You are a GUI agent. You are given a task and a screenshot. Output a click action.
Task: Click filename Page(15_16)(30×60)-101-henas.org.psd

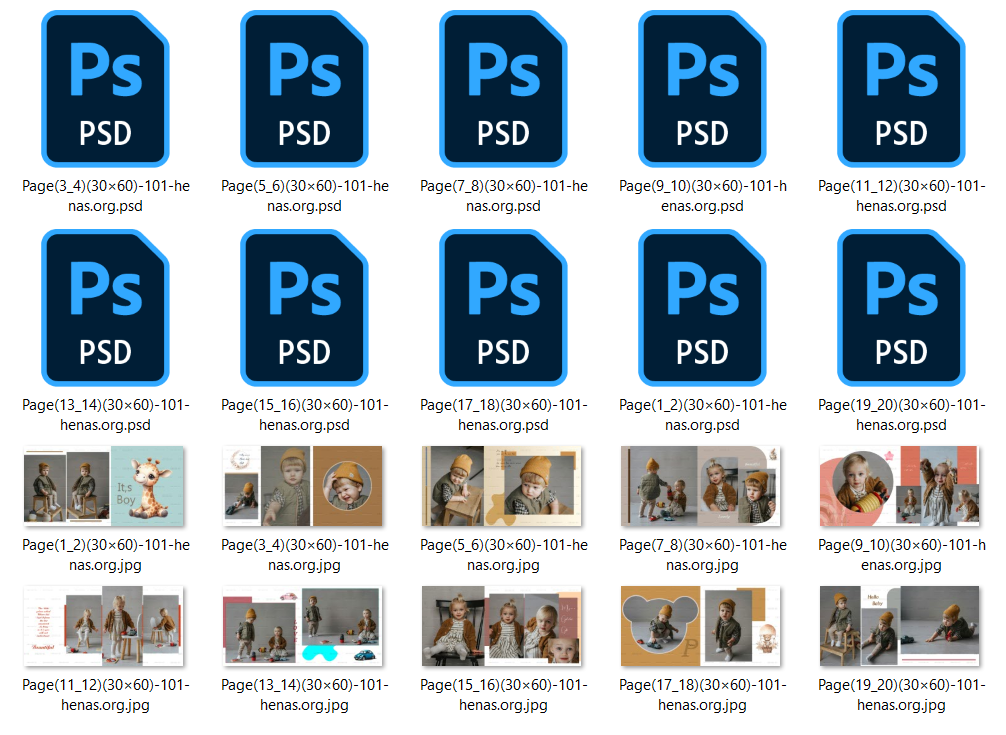pyautogui.click(x=305, y=415)
